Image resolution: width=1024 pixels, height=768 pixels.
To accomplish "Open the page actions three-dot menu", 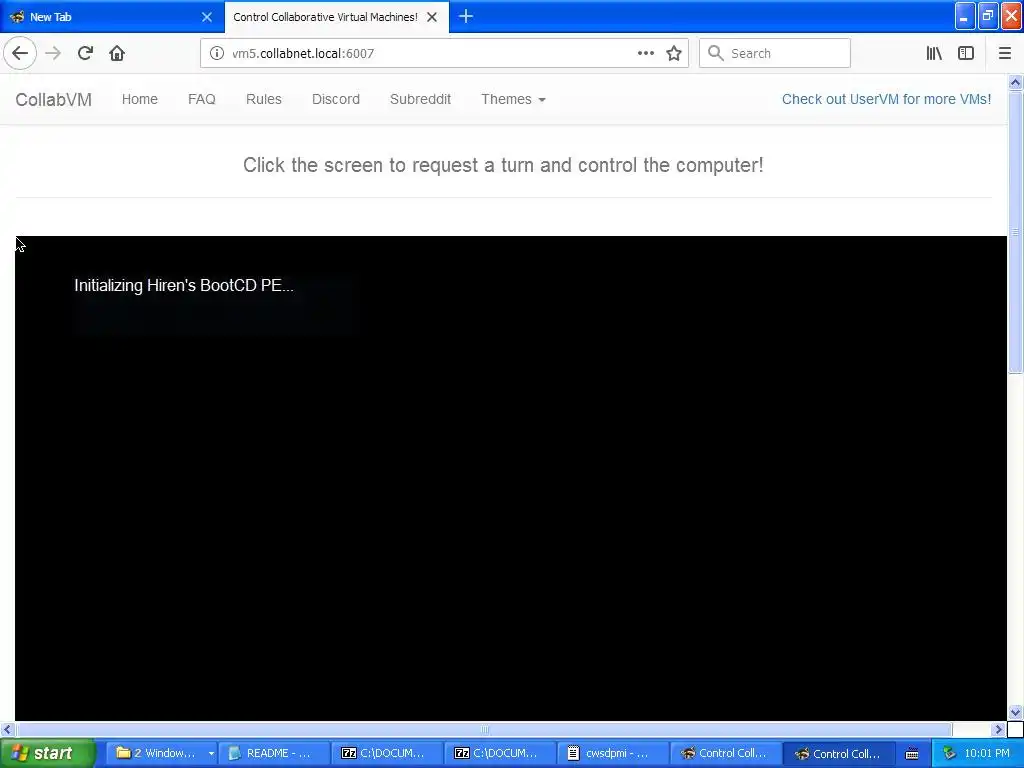I will 645,53.
